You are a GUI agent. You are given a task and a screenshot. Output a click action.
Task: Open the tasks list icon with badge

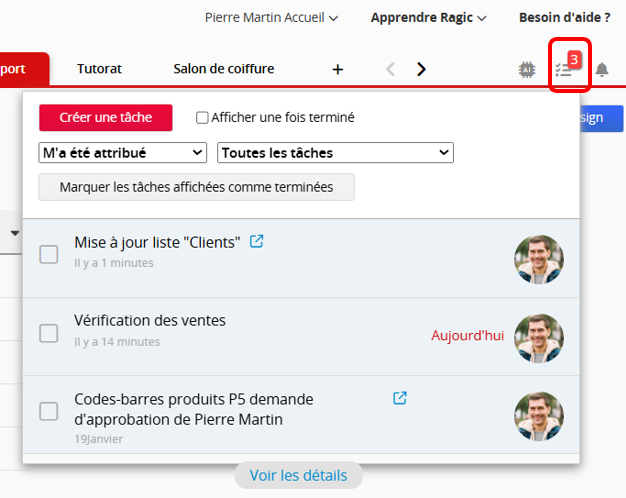click(566, 68)
